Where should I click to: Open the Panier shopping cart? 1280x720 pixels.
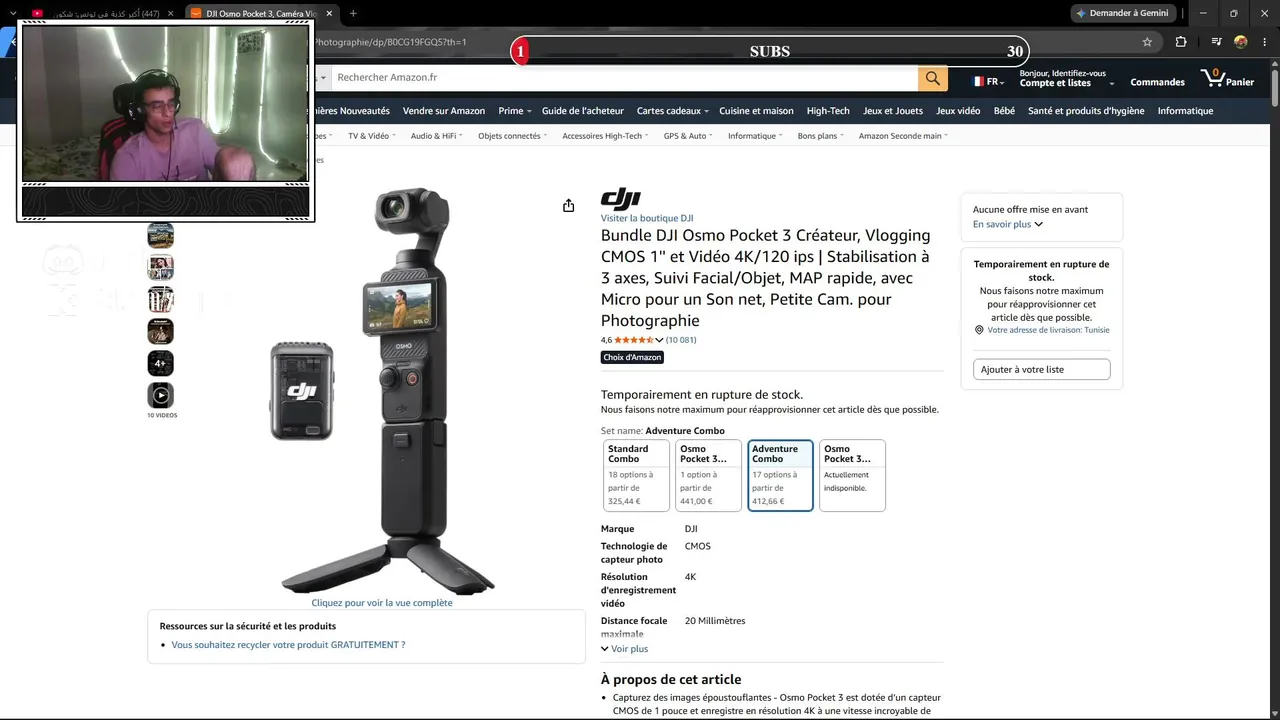[1228, 79]
